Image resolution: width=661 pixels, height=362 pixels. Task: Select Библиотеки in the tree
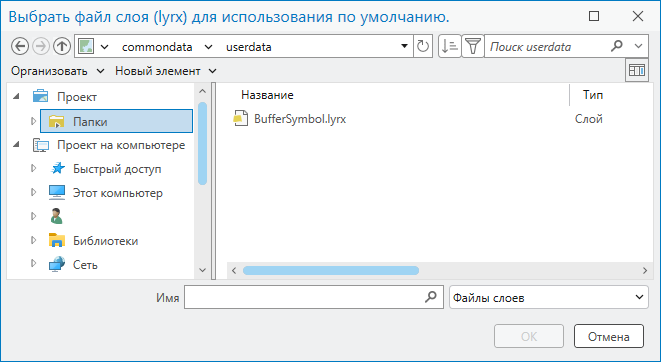pos(105,241)
